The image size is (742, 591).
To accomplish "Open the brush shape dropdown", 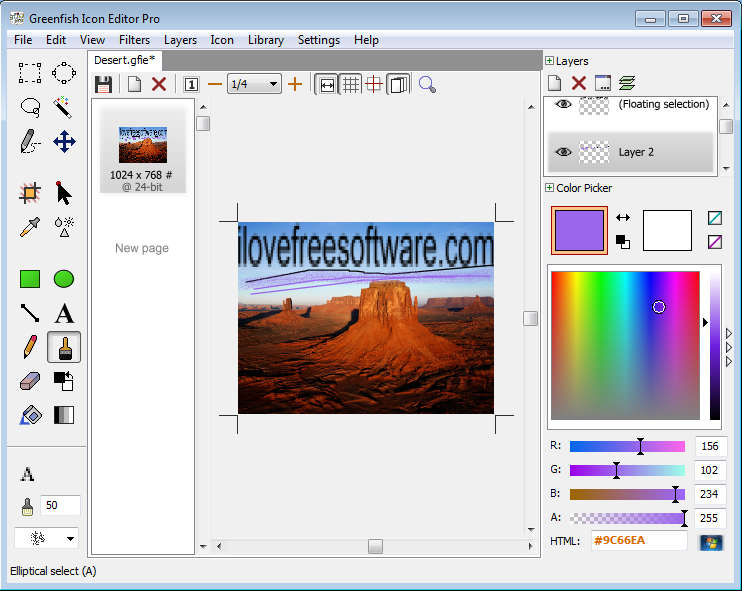I will pos(46,538).
